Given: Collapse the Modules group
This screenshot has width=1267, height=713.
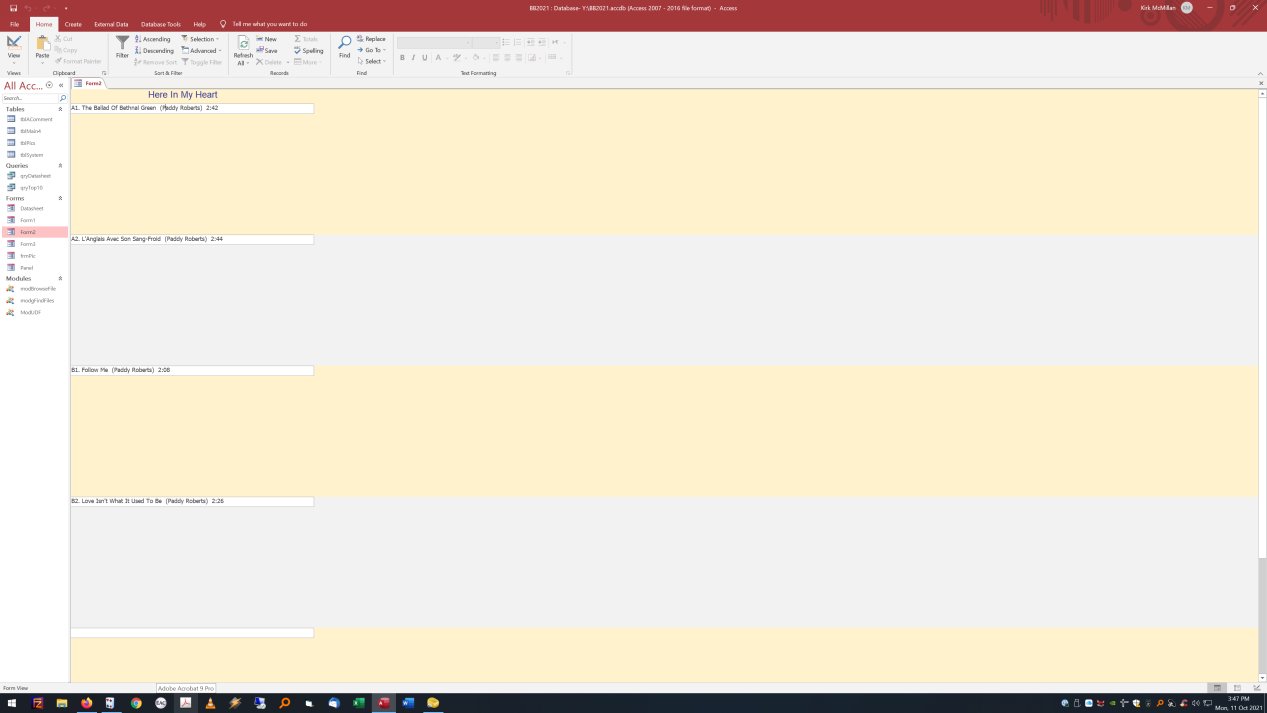Looking at the screenshot, I should pyautogui.click(x=60, y=278).
